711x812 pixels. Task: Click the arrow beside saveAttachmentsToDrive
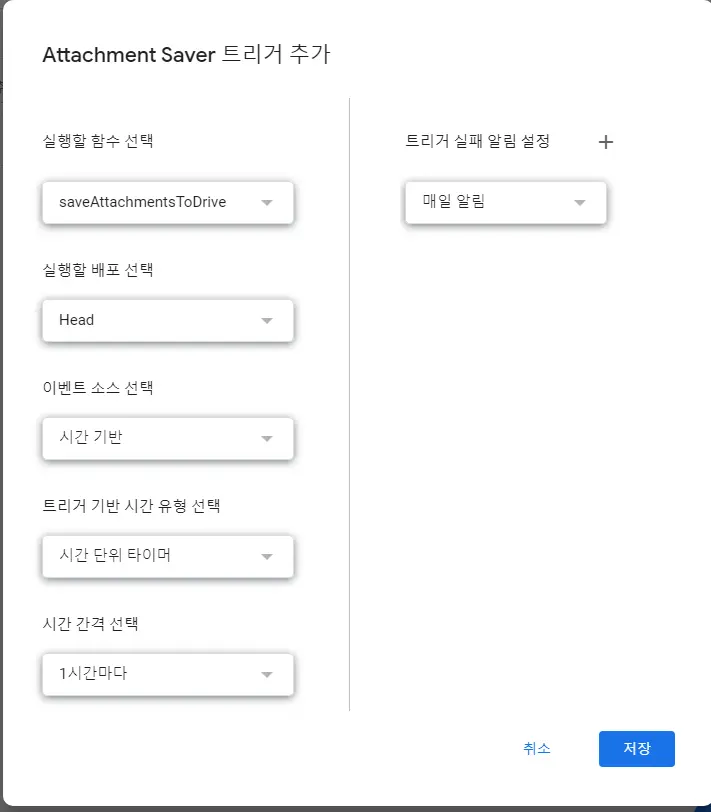tap(266, 203)
